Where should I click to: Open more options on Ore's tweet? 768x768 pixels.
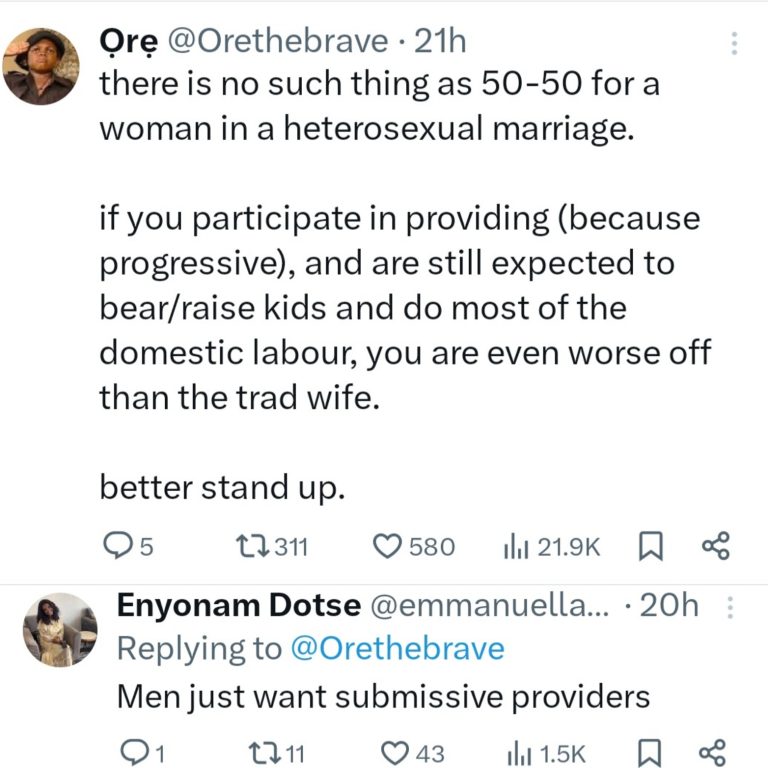click(735, 44)
